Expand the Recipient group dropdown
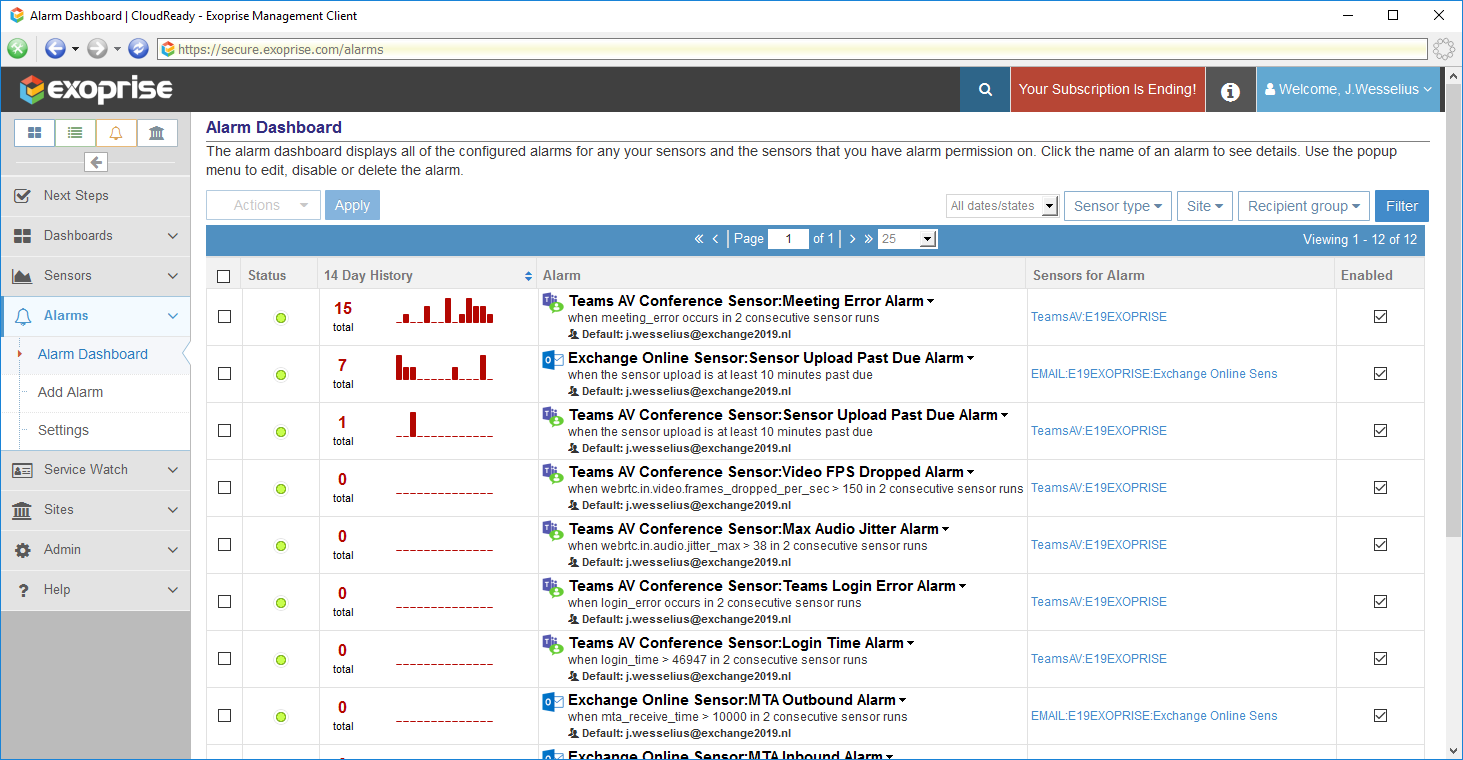1463x760 pixels. click(1303, 206)
